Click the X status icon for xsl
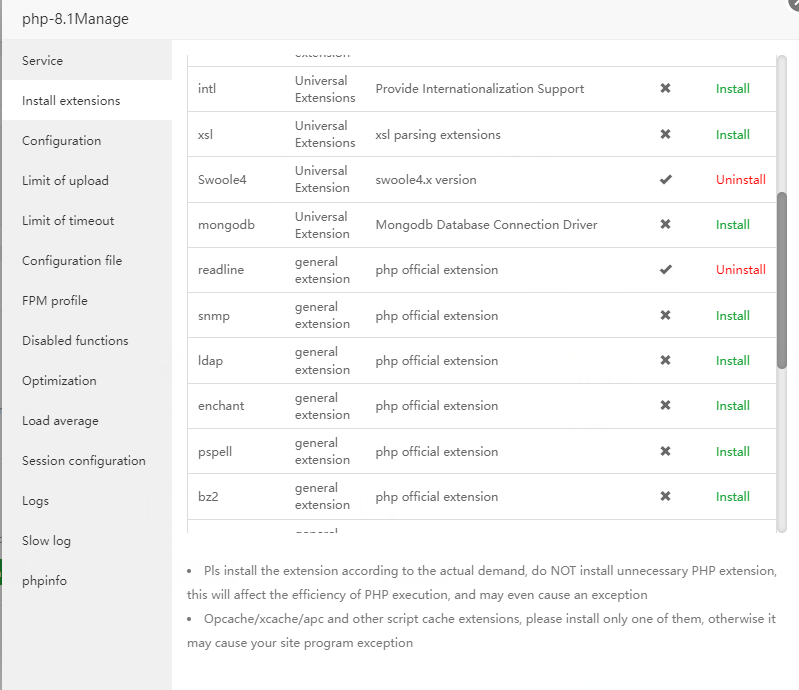The width and height of the screenshot is (799, 690). [x=665, y=135]
